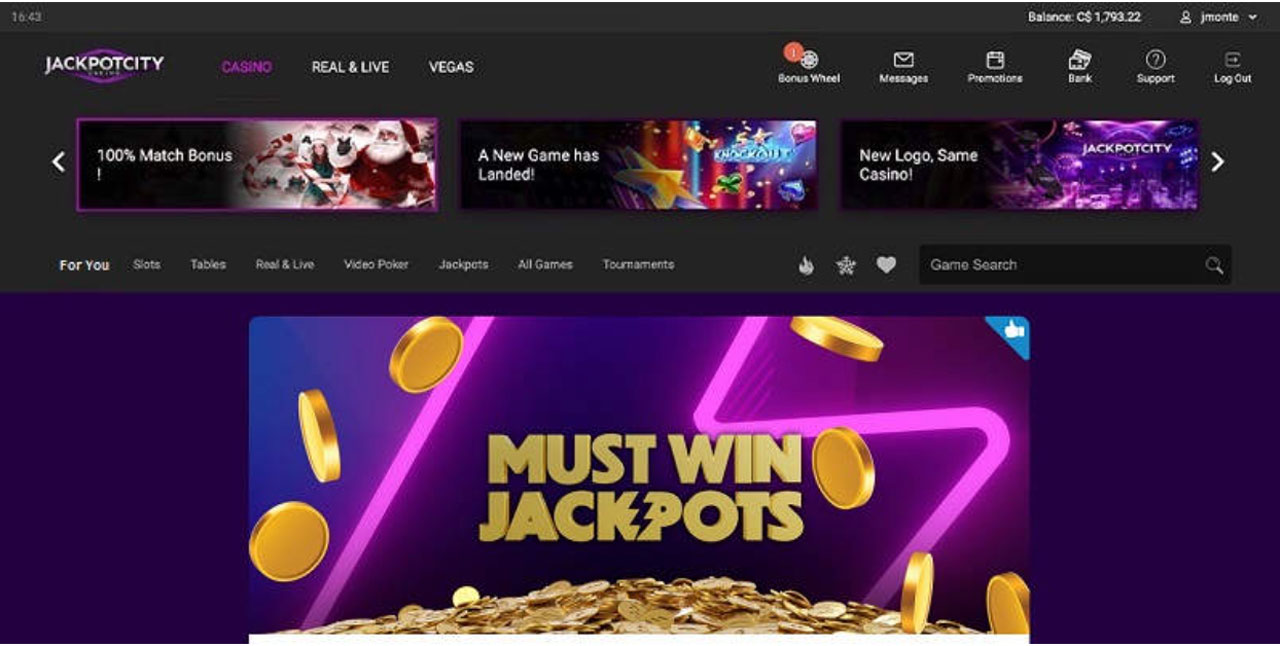1280x646 pixels.
Task: Open the Messages envelope icon
Action: pyautogui.click(x=903, y=59)
